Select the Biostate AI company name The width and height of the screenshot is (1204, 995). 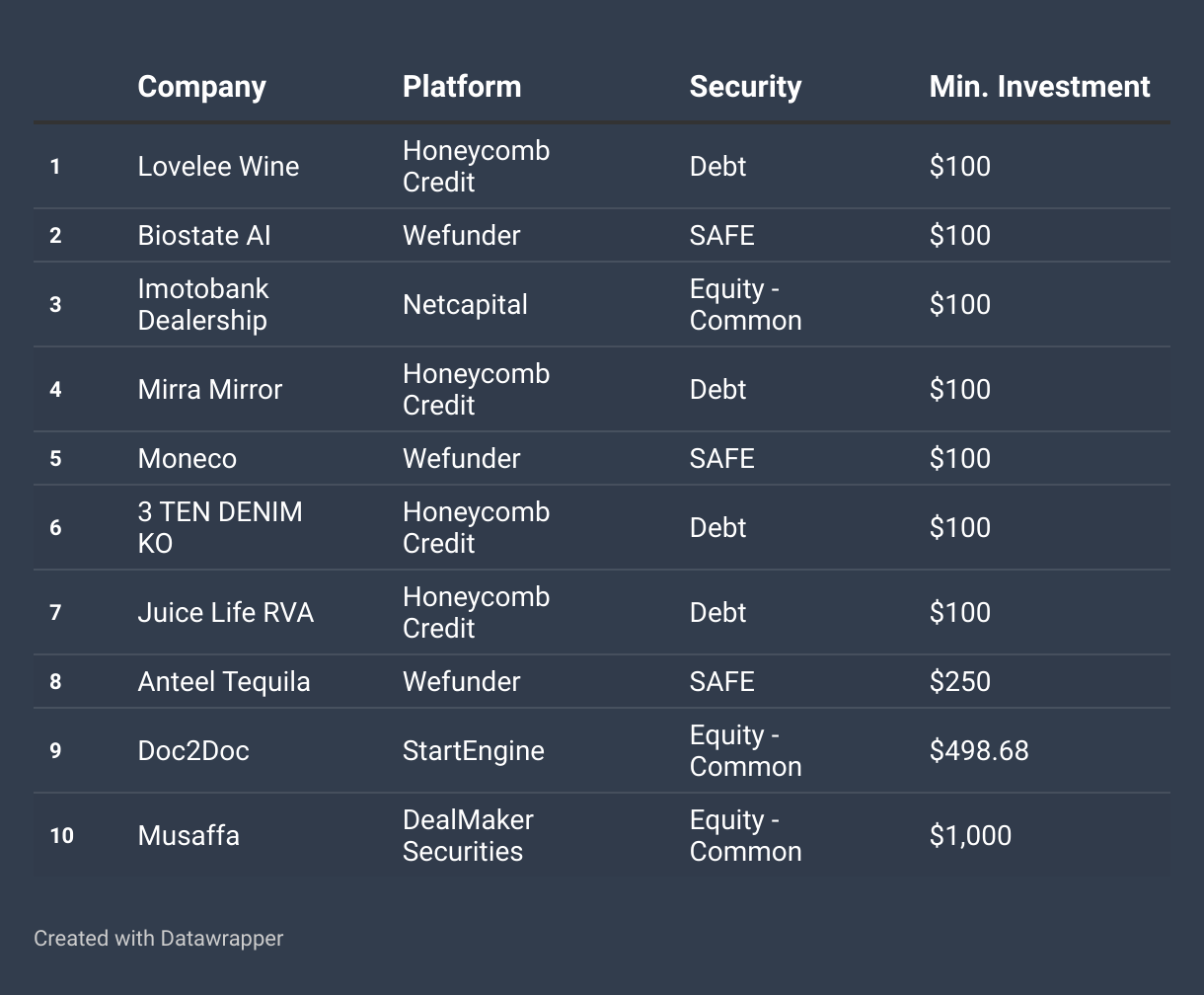click(204, 235)
